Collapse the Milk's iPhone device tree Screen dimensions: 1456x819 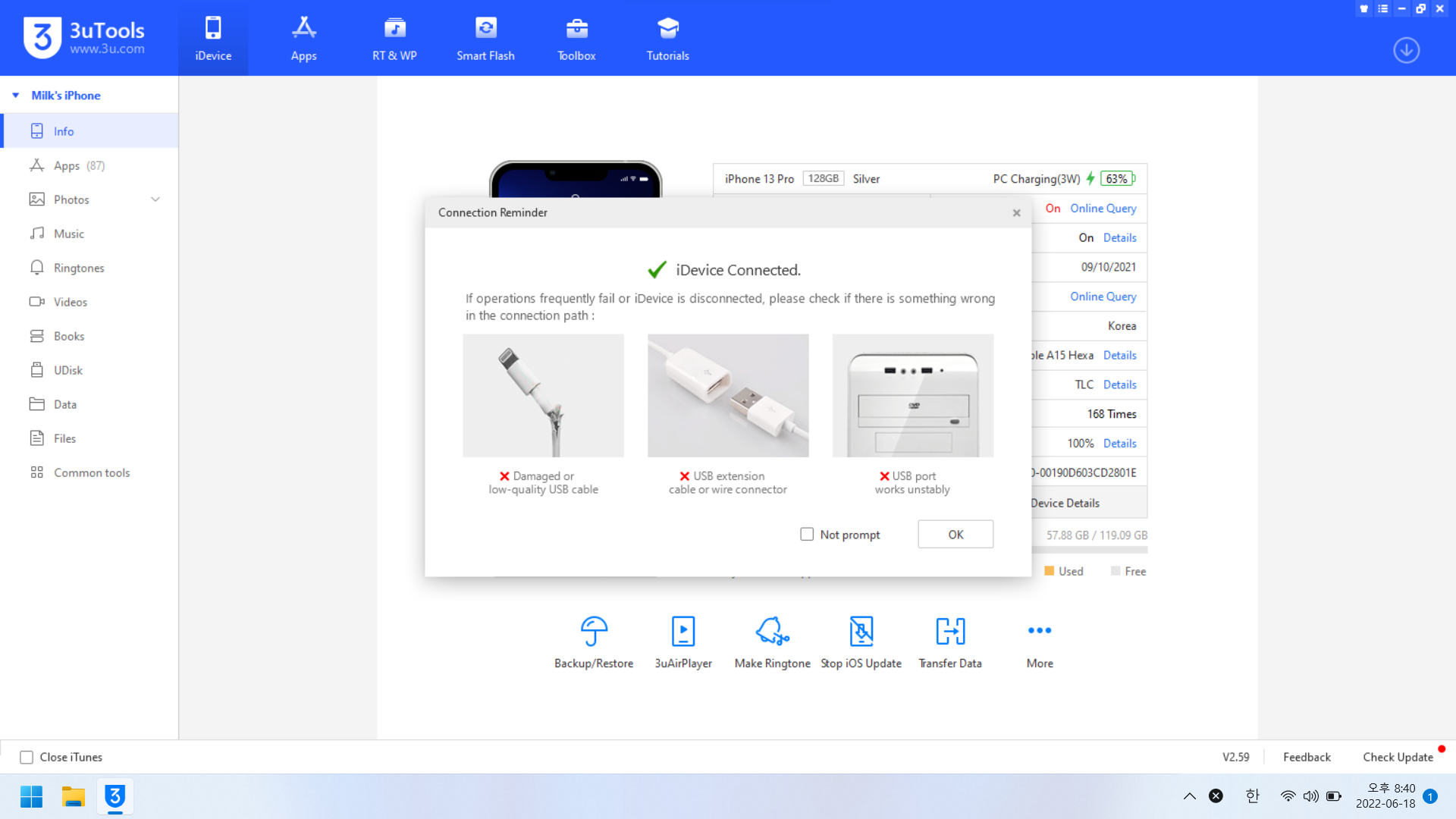click(x=16, y=96)
